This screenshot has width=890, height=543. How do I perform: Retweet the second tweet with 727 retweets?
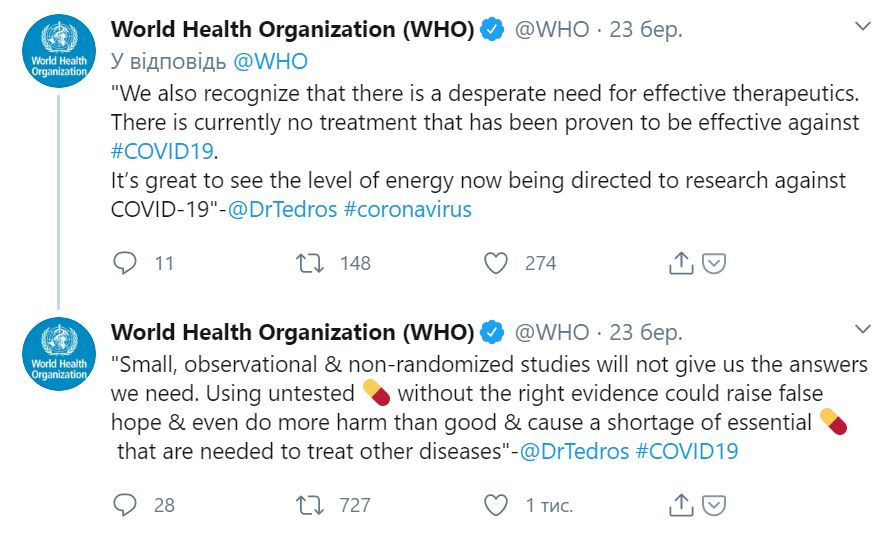click(310, 505)
